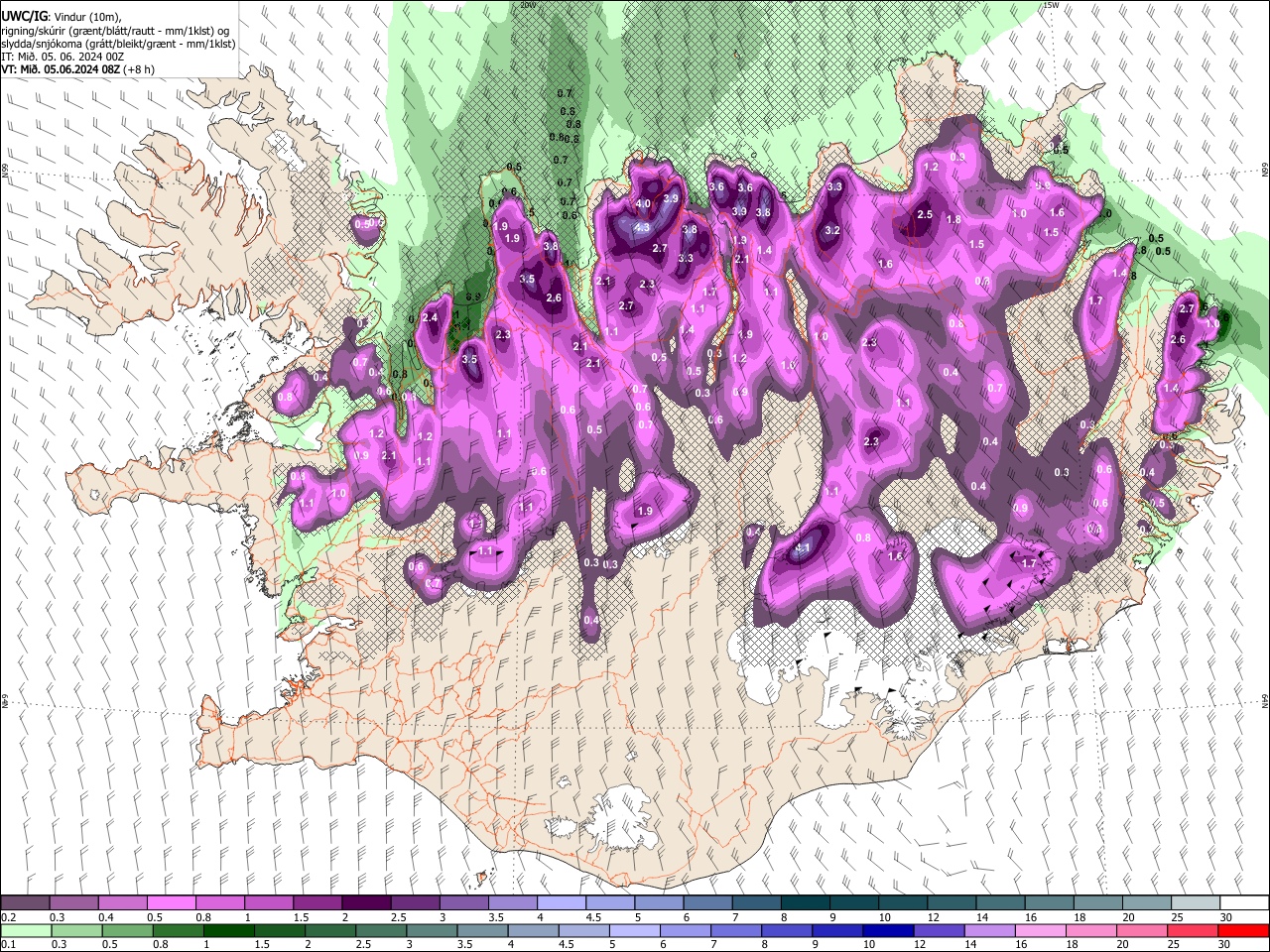The height and width of the screenshot is (952, 1270).
Task: Click the dusky purple swatch above label 0.2
Action: tap(25, 903)
